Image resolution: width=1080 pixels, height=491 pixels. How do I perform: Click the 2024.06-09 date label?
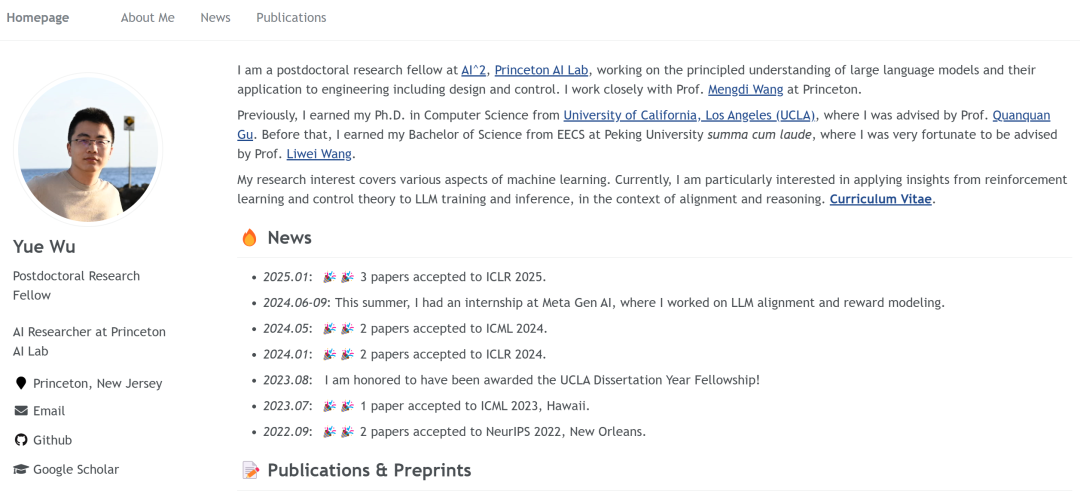[x=295, y=303]
